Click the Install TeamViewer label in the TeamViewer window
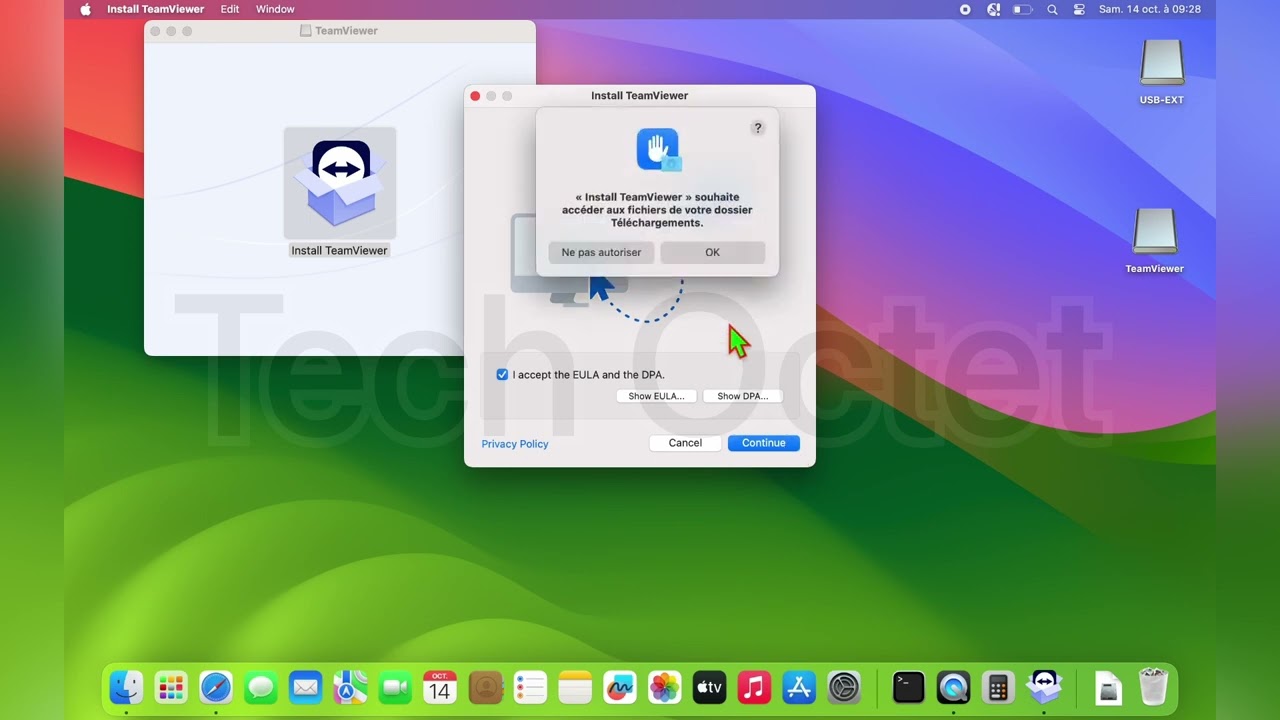 point(339,250)
